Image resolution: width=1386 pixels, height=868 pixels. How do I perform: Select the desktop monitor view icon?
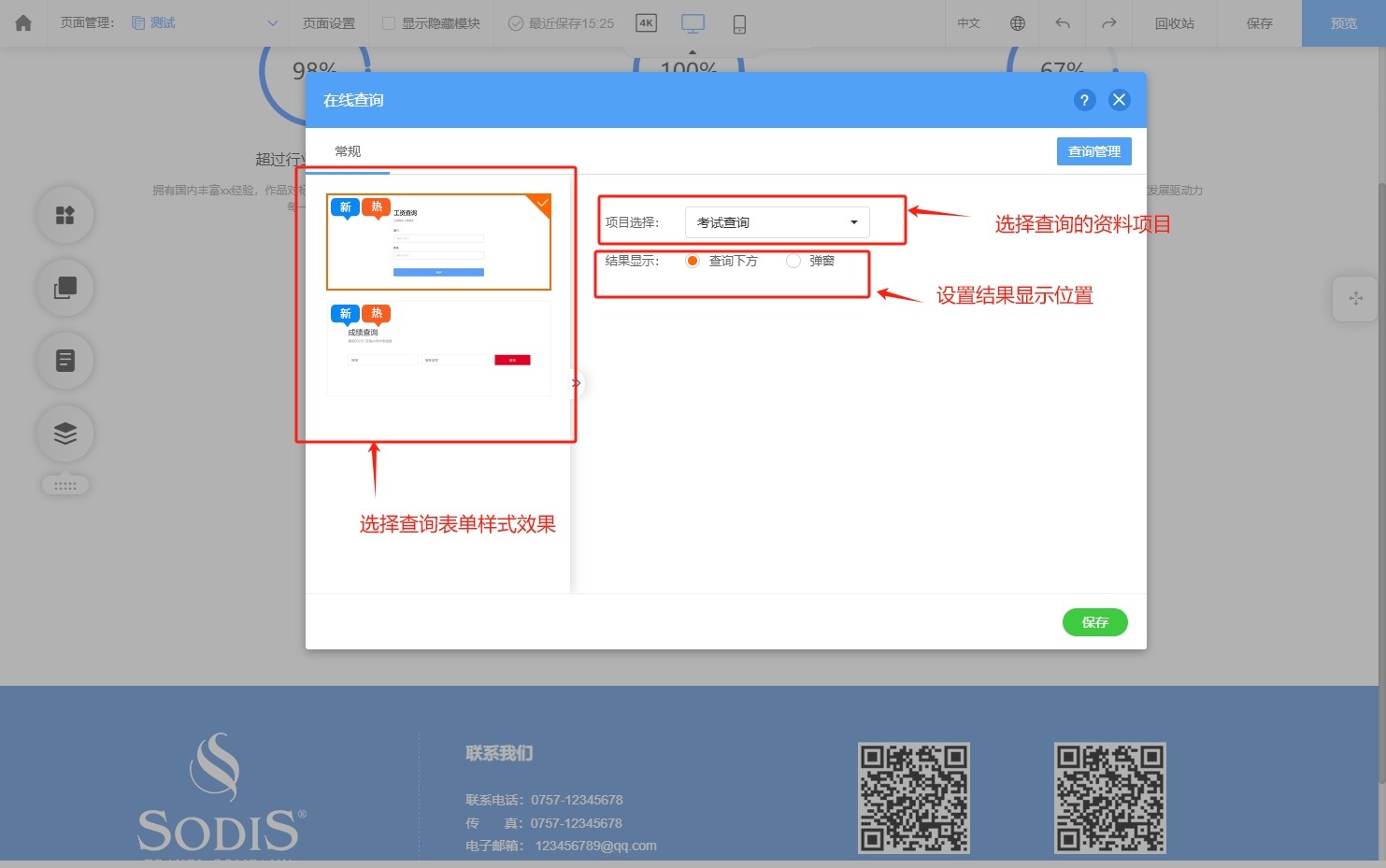pyautogui.click(x=693, y=23)
